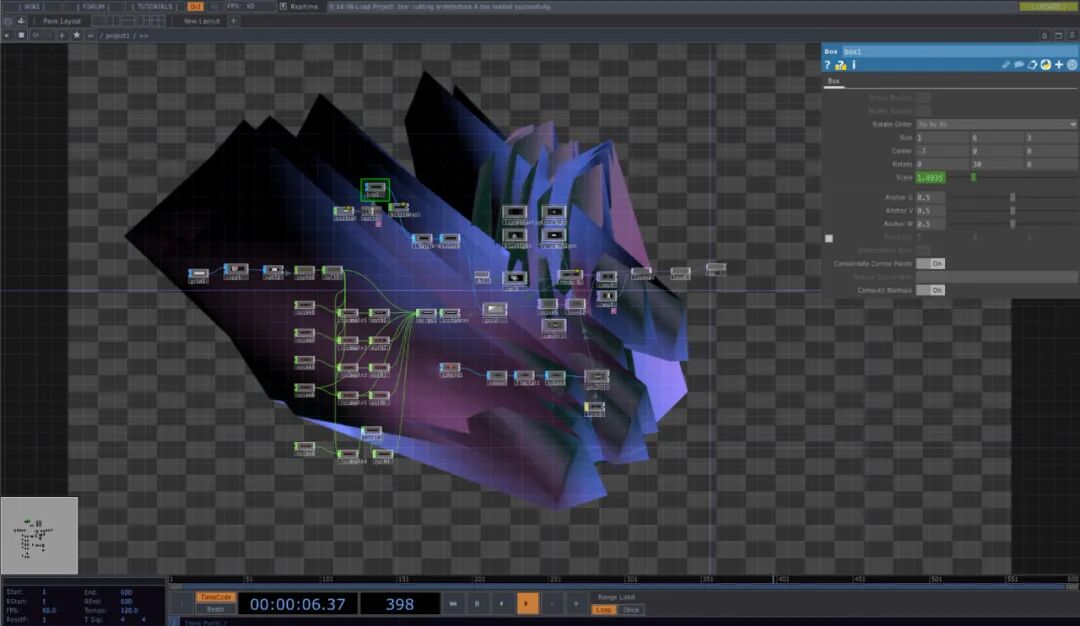Viewport: 1080px width, 626px height.
Task: Step one frame back with minus button
Action: pyautogui.click(x=552, y=604)
